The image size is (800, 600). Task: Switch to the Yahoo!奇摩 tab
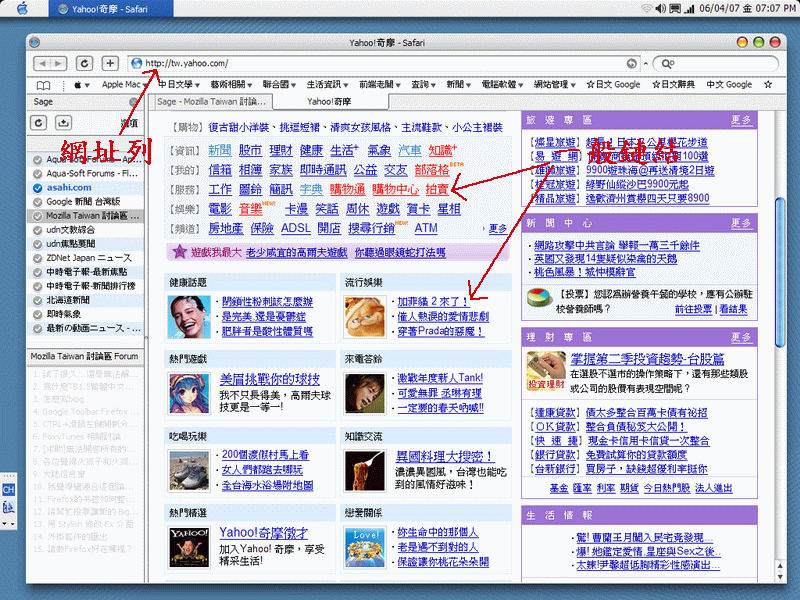(329, 102)
